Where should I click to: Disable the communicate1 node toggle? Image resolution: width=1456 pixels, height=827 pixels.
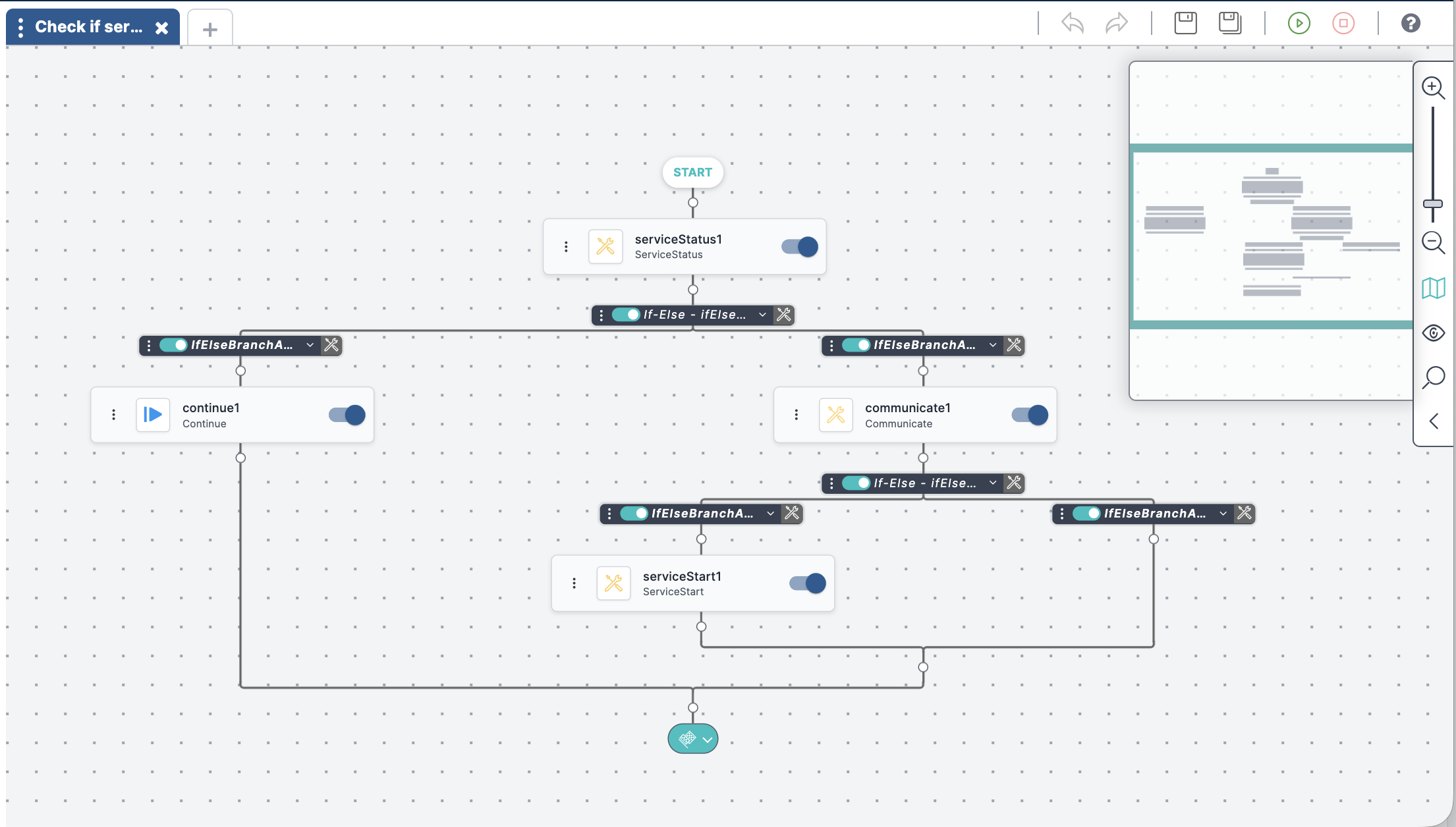click(x=1028, y=415)
